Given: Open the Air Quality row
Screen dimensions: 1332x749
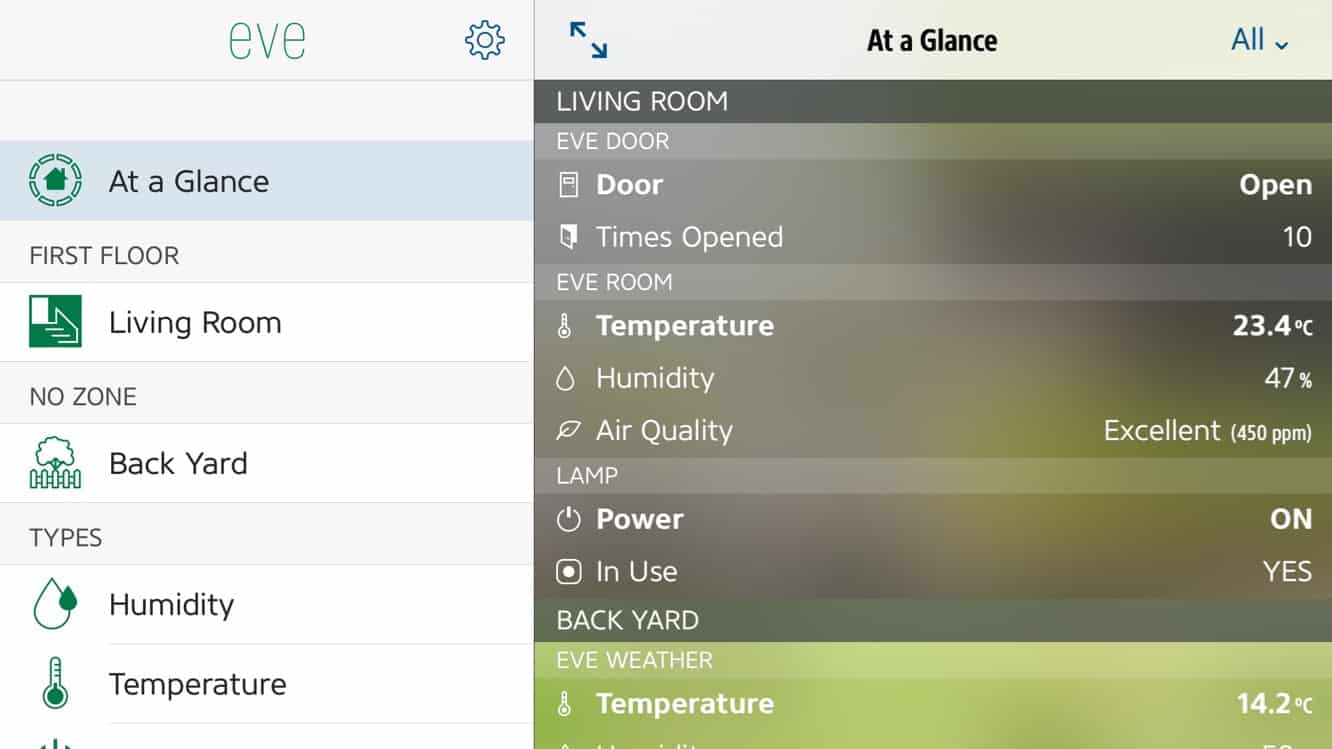Looking at the screenshot, I should coord(932,431).
